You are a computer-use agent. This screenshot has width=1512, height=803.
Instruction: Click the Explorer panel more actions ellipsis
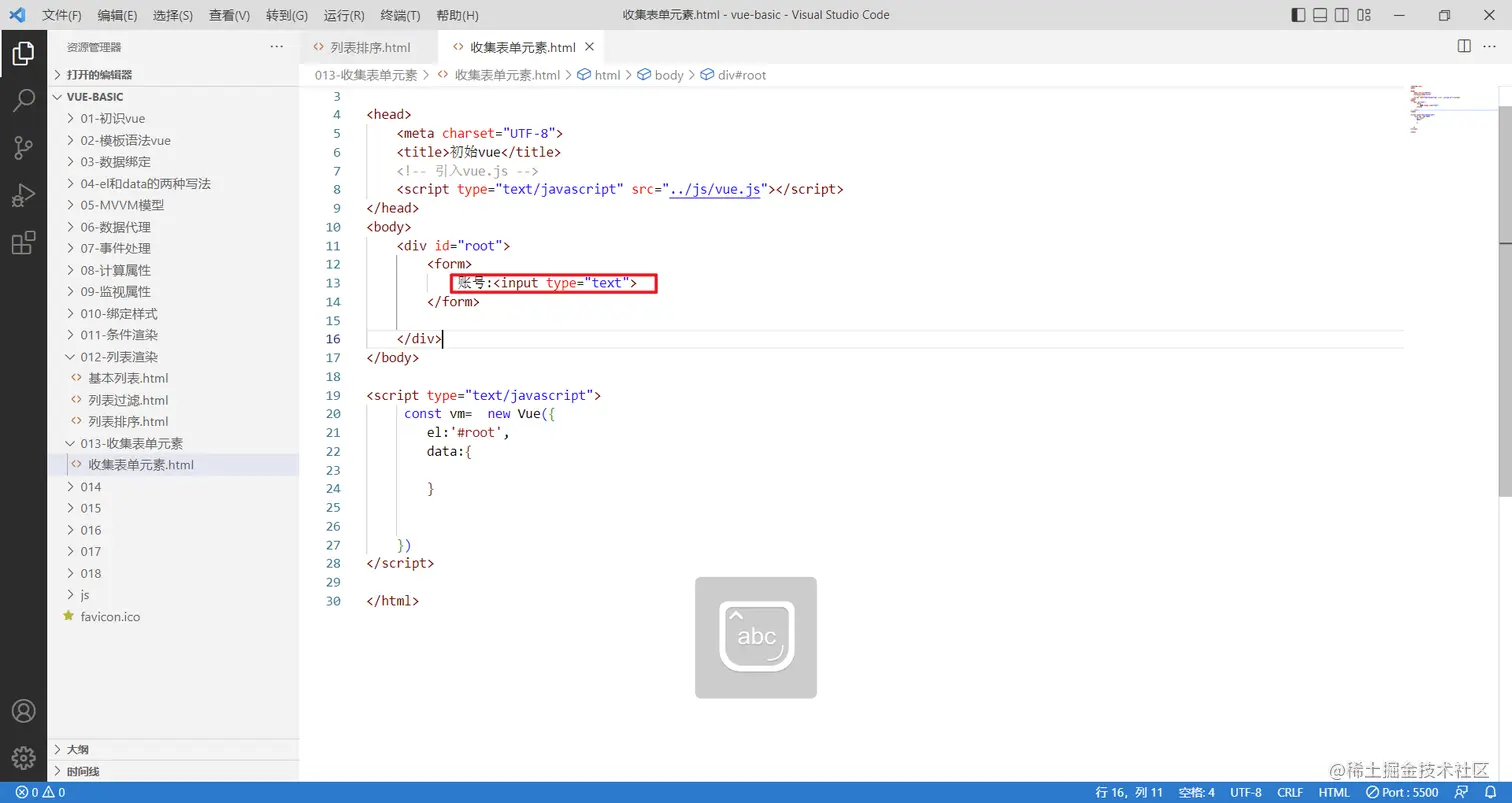(x=277, y=47)
